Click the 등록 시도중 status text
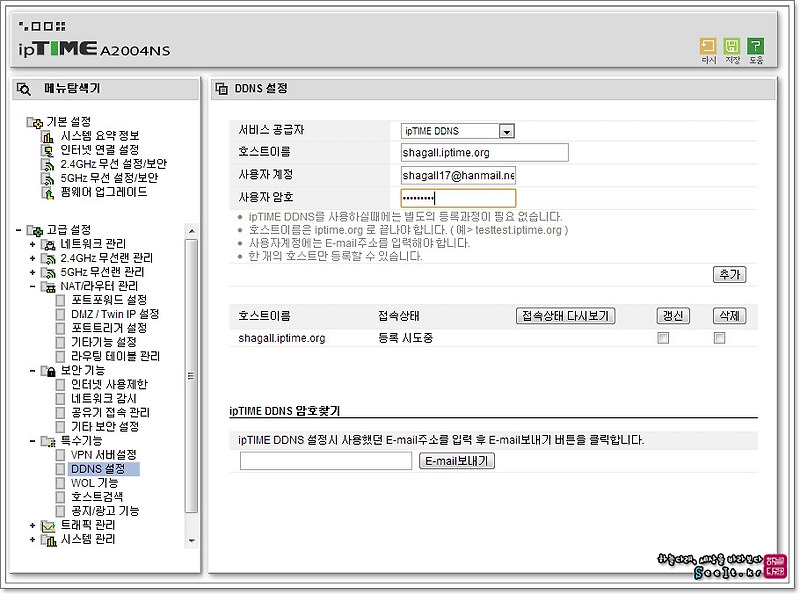The image size is (800, 594). point(405,338)
